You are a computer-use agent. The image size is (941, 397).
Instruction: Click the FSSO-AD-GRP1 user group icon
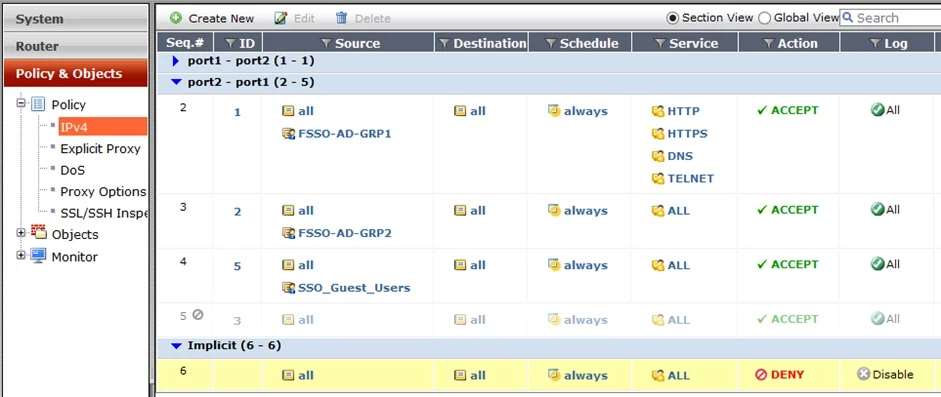(x=288, y=134)
